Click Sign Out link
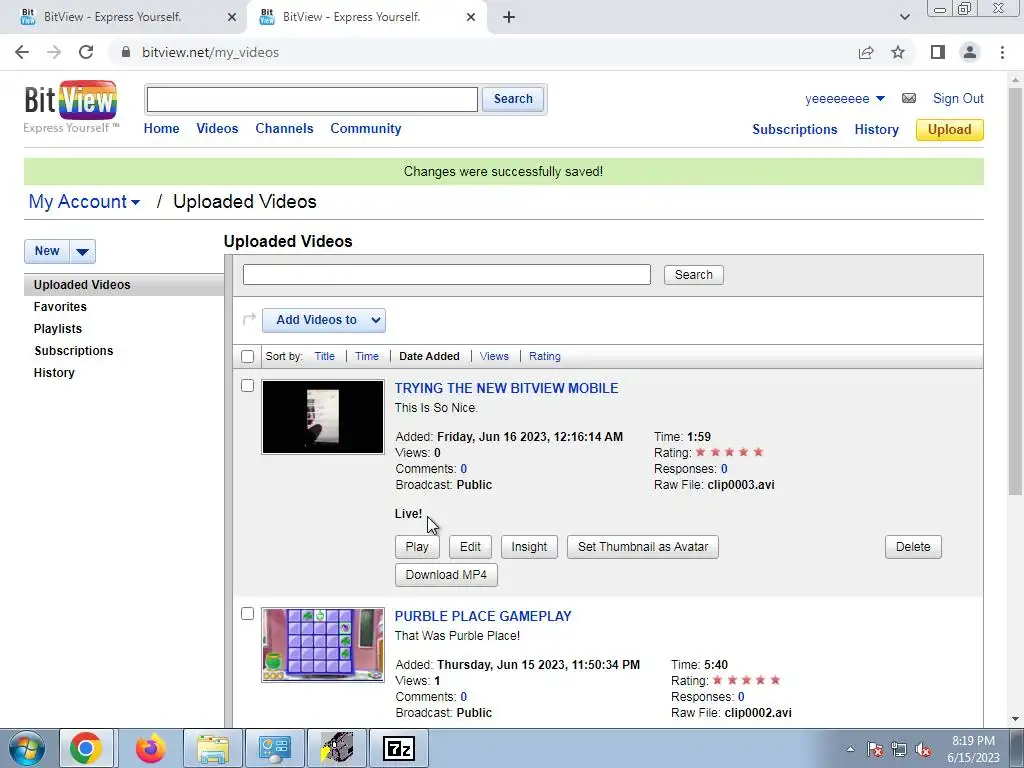This screenshot has height=768, width=1024. click(958, 99)
